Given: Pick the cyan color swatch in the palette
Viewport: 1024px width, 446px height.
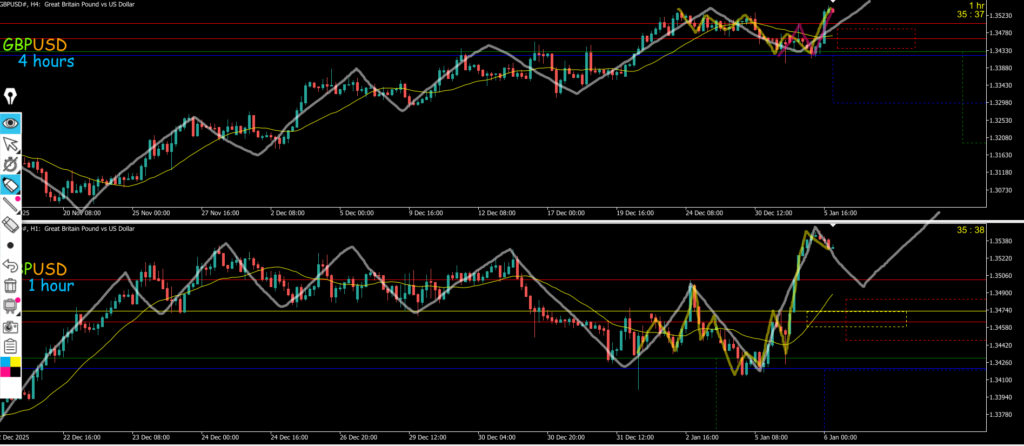Looking at the screenshot, I should (x=5, y=362).
